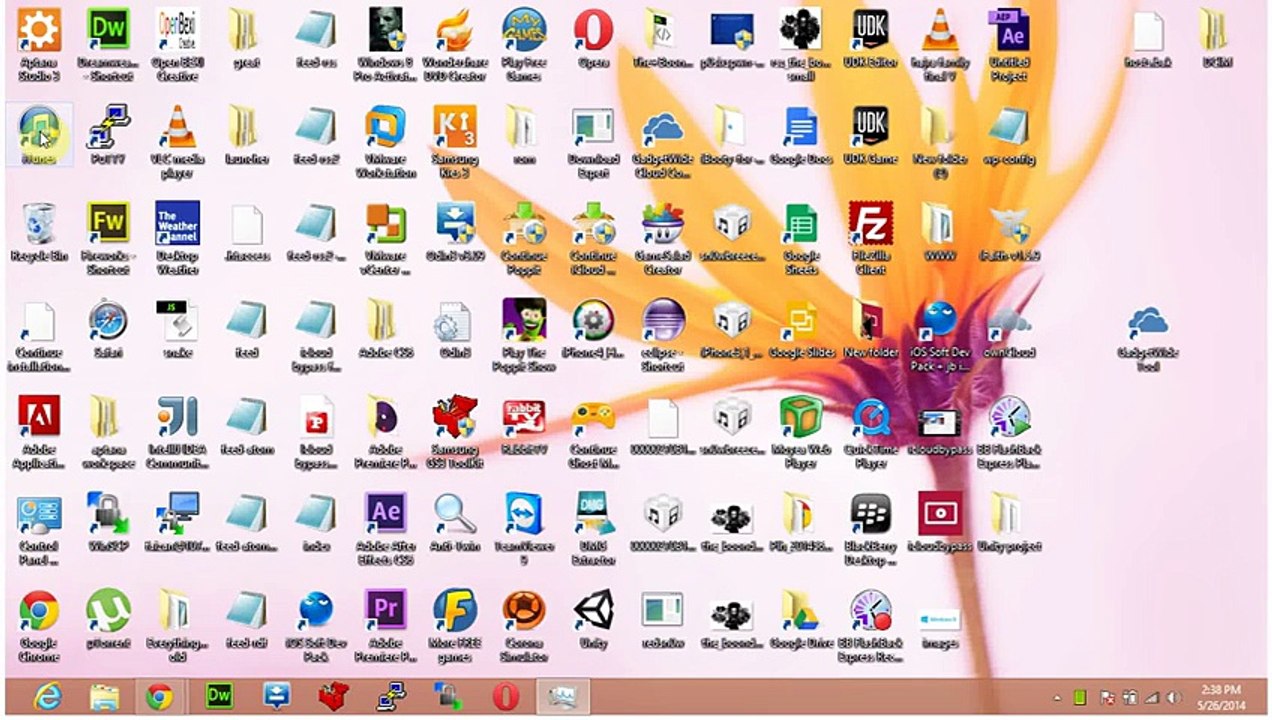This screenshot has height=720, width=1272.
Task: Launch Internet Explorer from the taskbar
Action: coord(46,696)
